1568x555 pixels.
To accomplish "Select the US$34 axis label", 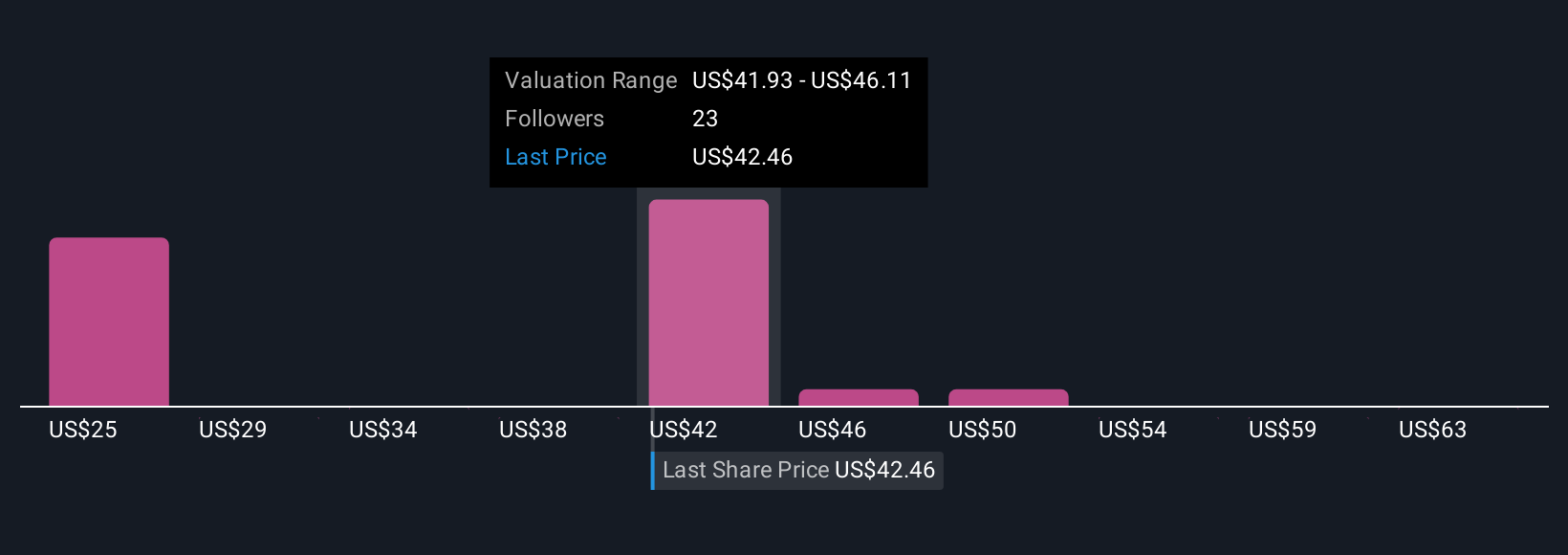I will [x=383, y=430].
